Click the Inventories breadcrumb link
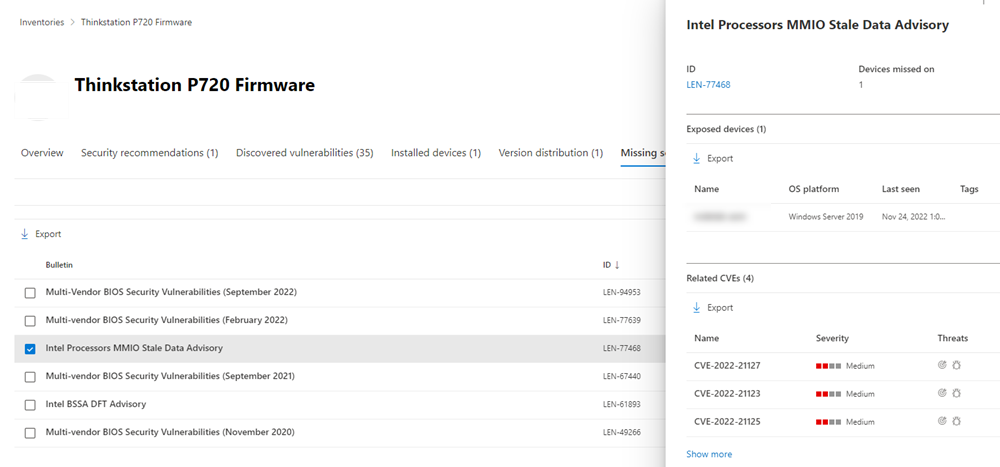 tap(42, 22)
